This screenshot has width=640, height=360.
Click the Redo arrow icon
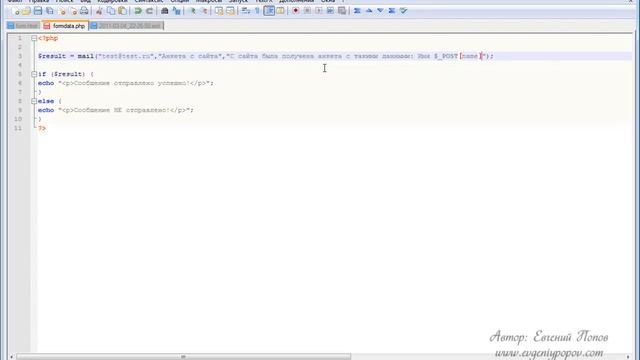[149, 11]
